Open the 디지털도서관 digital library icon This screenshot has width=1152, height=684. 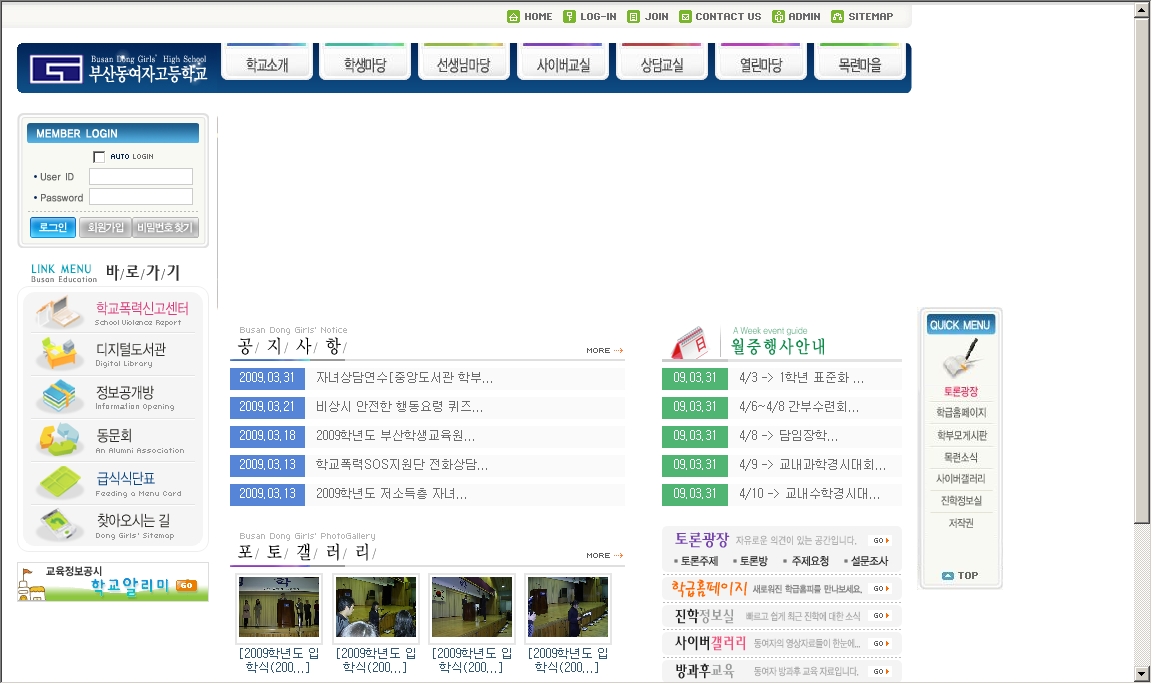pyautogui.click(x=61, y=354)
